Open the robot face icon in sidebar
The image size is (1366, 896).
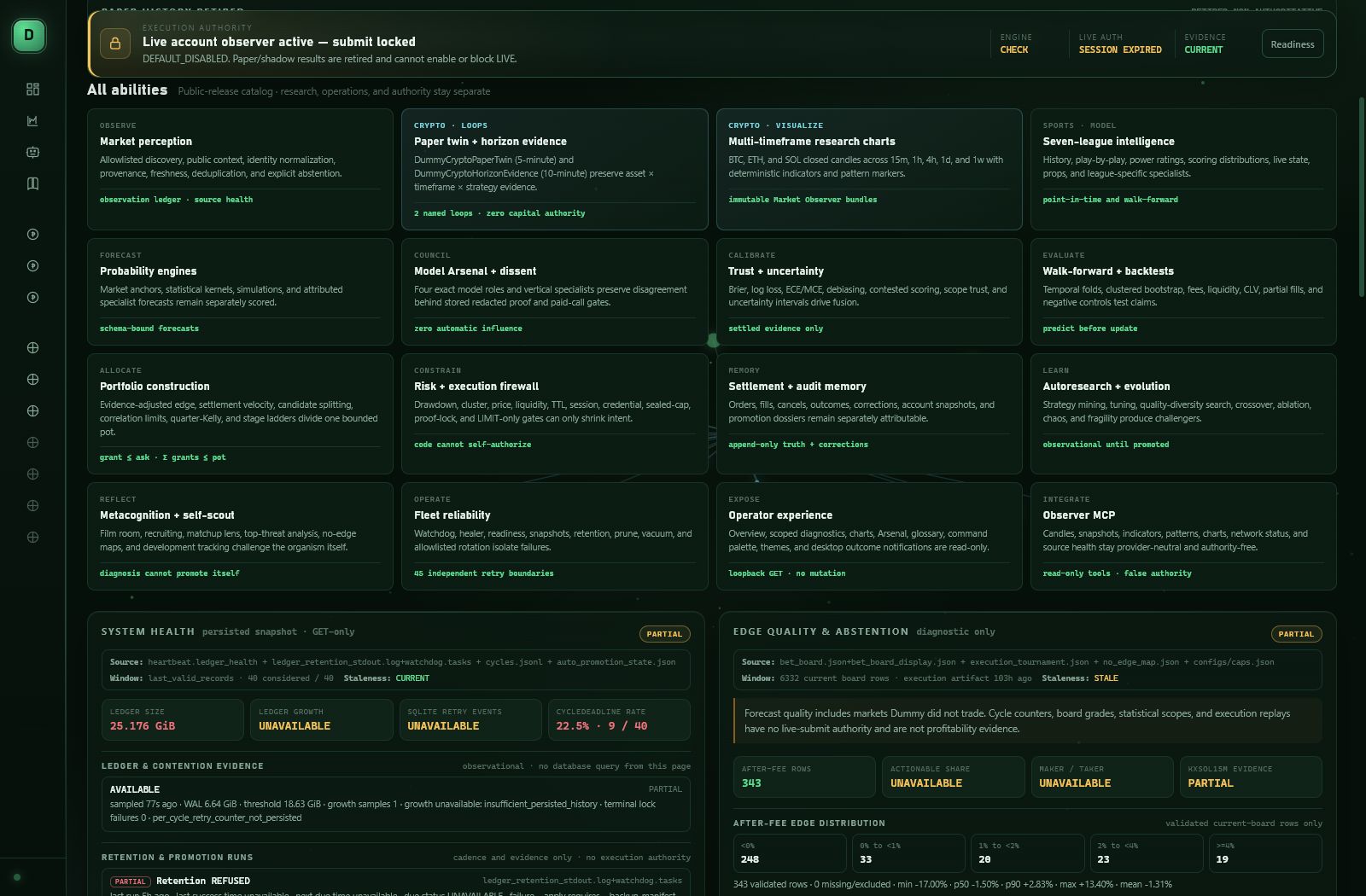[32, 152]
